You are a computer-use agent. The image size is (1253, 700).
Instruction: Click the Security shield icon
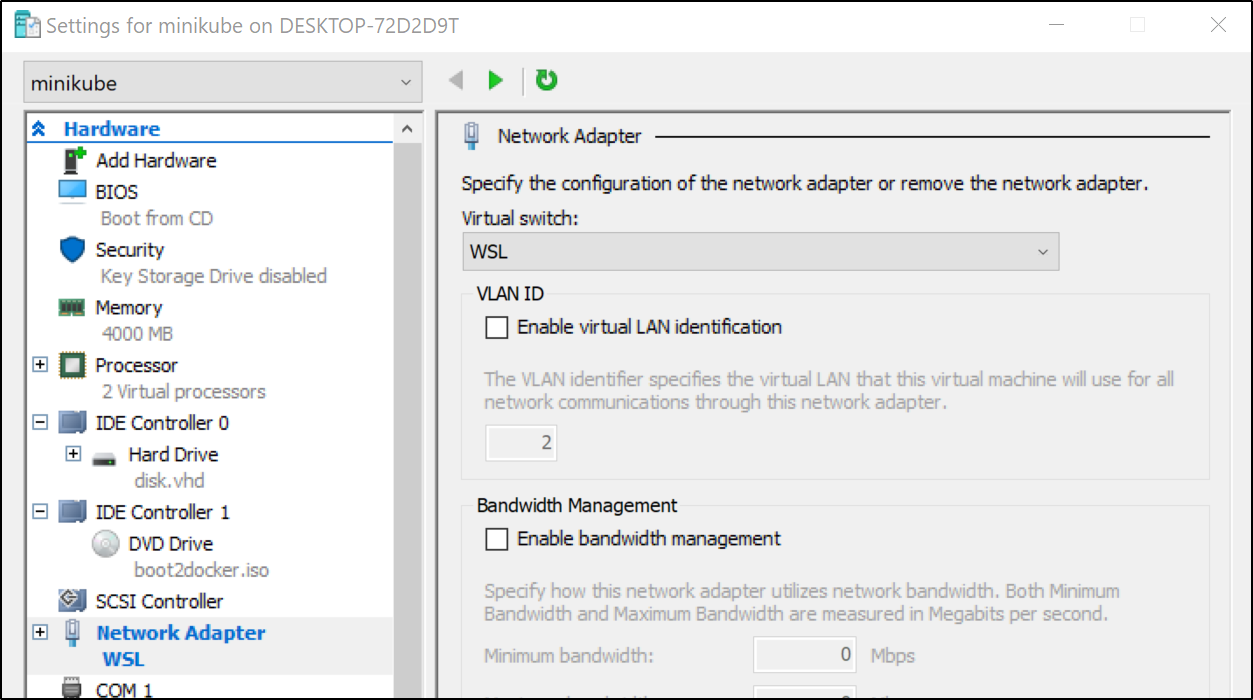tap(72, 249)
